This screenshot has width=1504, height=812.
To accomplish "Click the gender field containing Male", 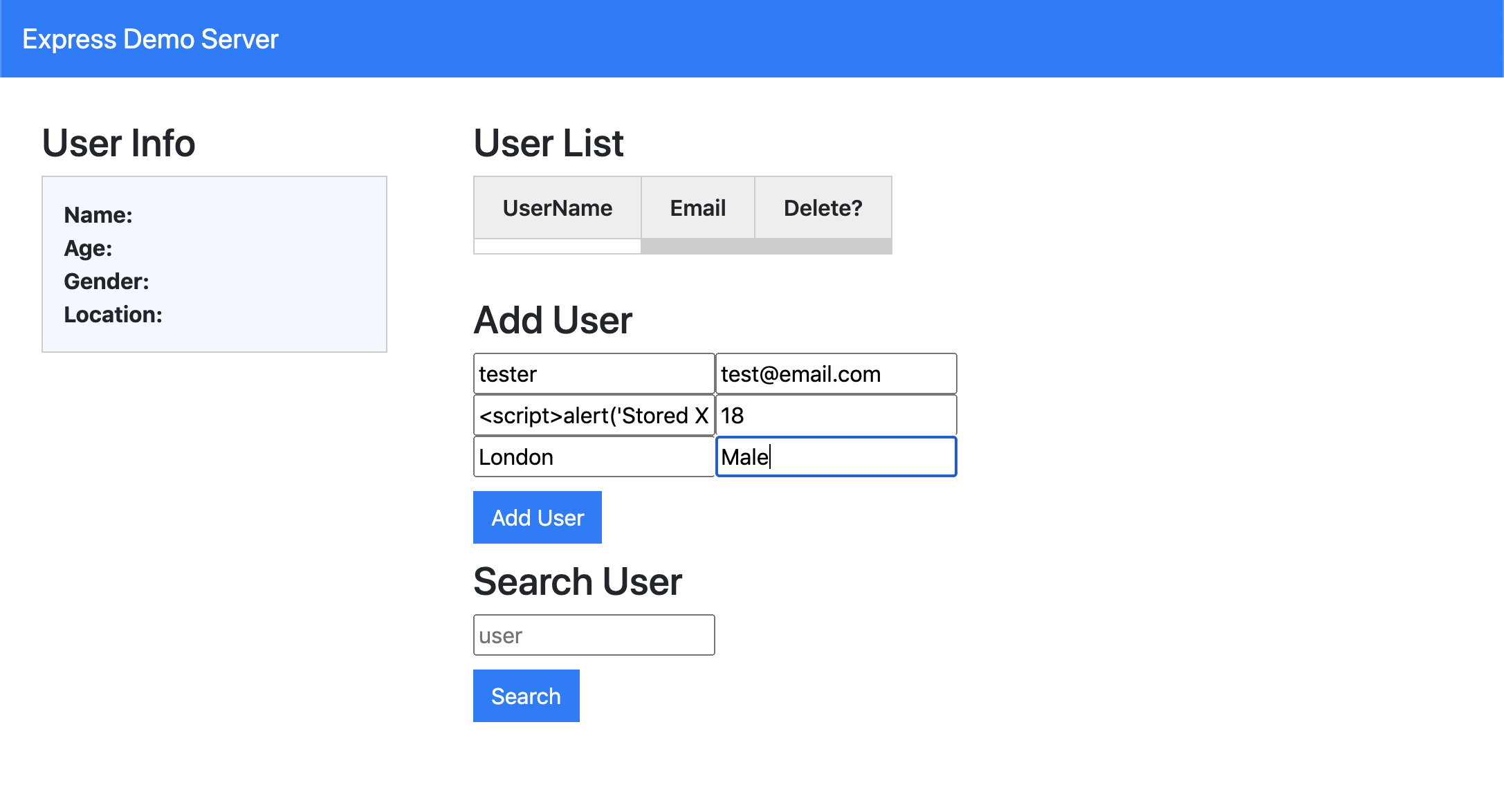I will point(836,456).
